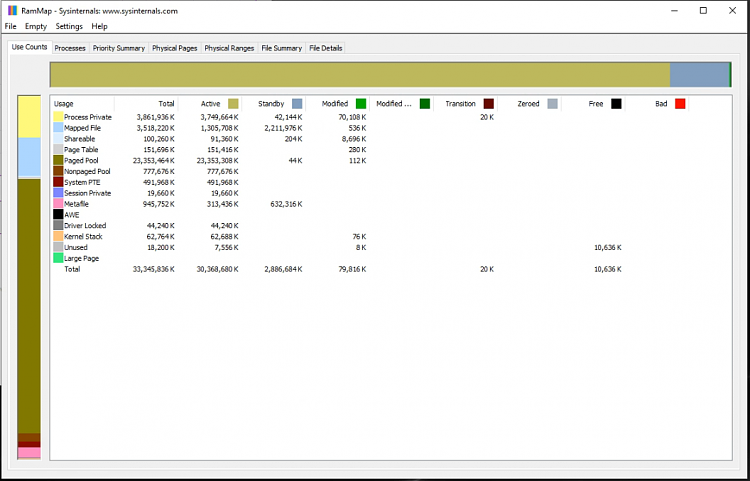
Task: Click the RamMap application icon in title bar
Action: coord(11,10)
